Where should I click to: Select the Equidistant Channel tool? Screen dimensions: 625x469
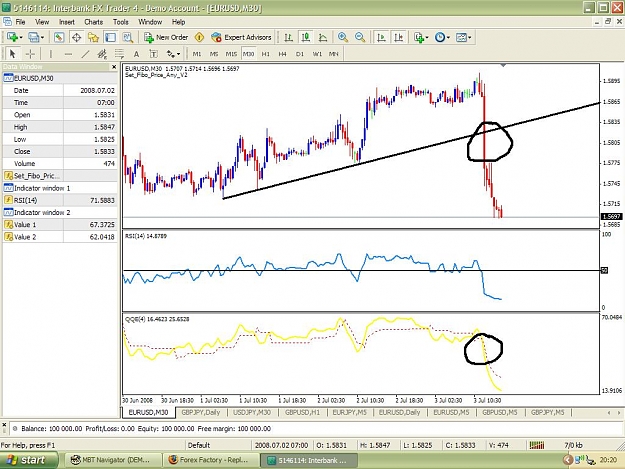pos(102,54)
